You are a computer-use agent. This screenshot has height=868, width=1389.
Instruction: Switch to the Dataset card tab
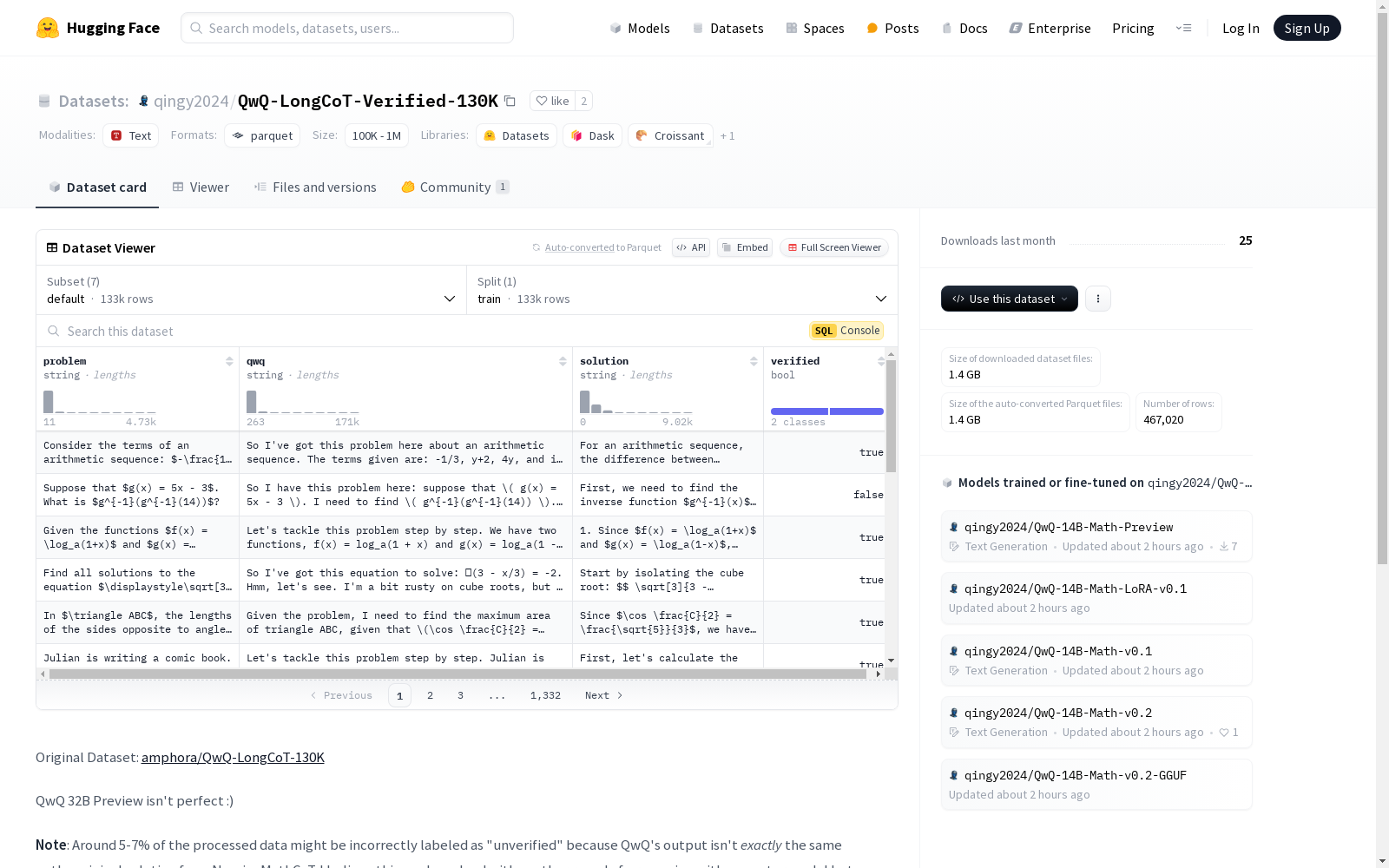[x=97, y=187]
